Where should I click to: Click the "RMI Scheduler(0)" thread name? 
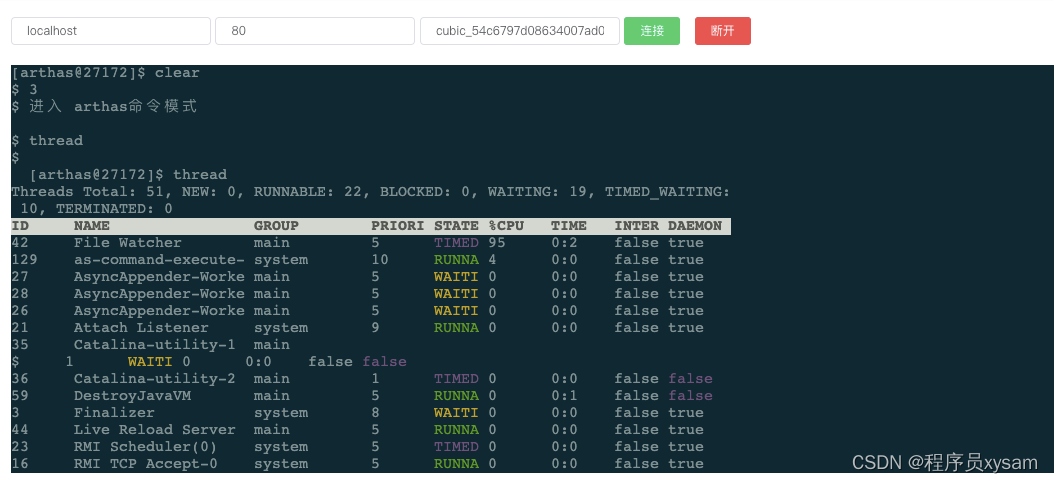(146, 447)
